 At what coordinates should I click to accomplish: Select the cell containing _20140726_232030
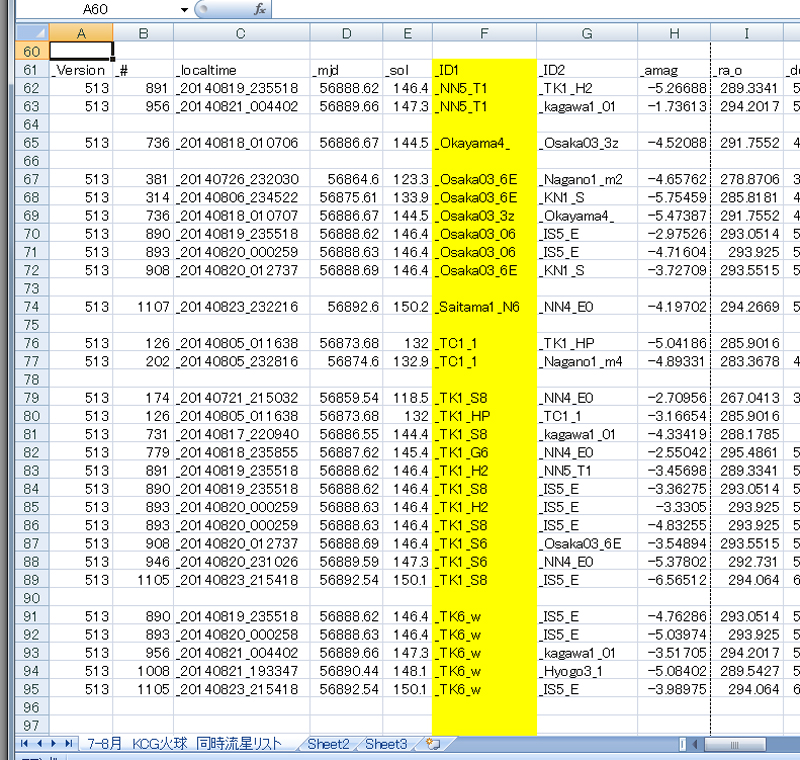coord(241,179)
